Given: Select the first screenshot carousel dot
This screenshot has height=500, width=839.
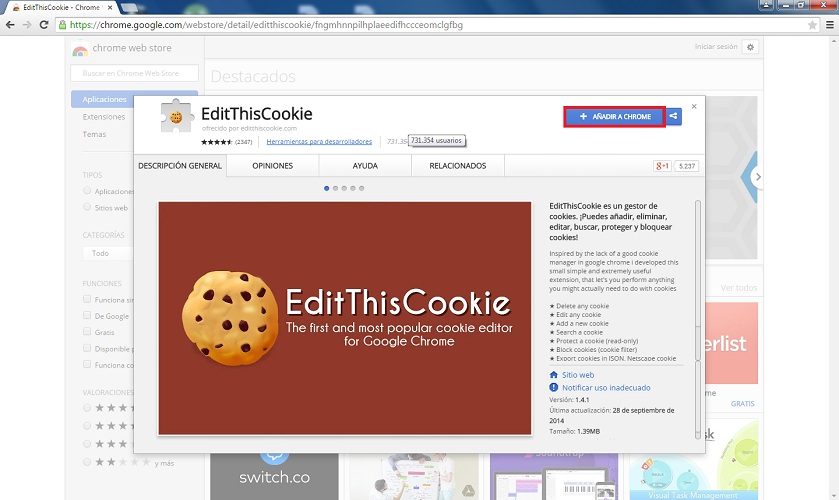Looking at the screenshot, I should click(326, 188).
